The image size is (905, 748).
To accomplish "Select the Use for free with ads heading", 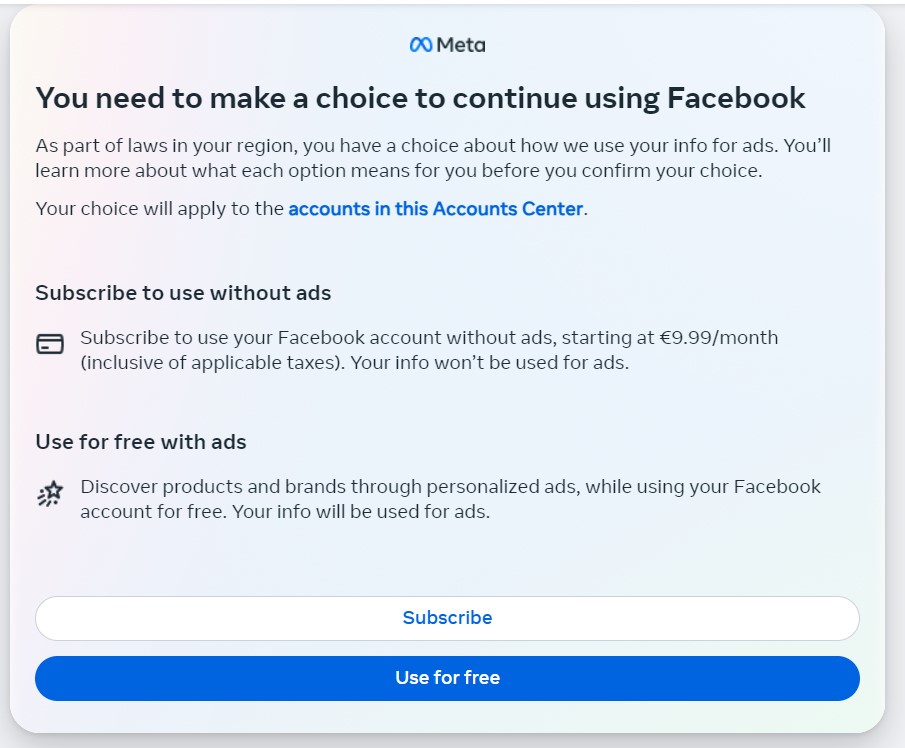I will [x=141, y=442].
